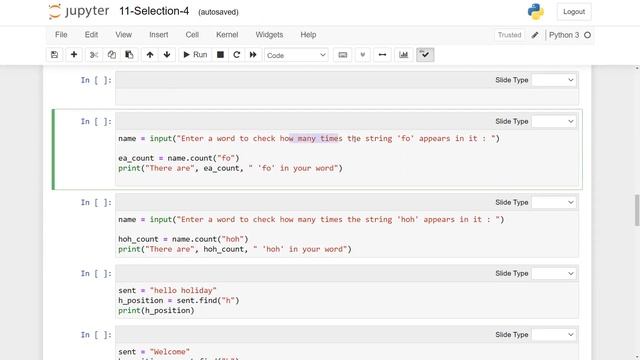
Task: Interrupt the kernel with stop icon
Action: click(x=220, y=55)
